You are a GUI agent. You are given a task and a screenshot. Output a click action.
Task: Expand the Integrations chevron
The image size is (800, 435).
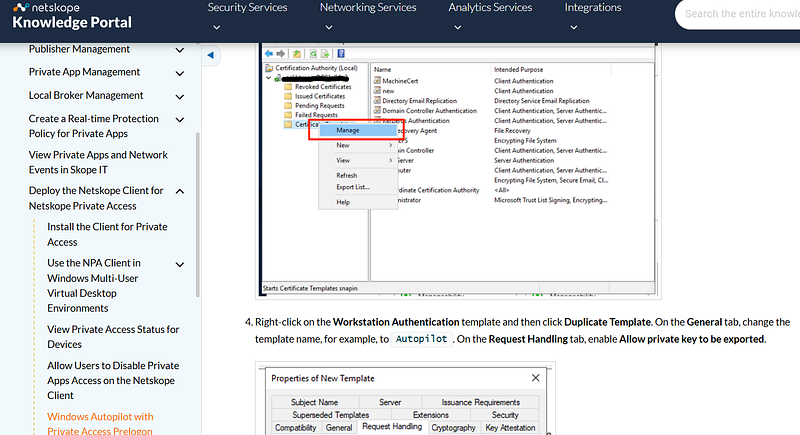click(x=573, y=27)
